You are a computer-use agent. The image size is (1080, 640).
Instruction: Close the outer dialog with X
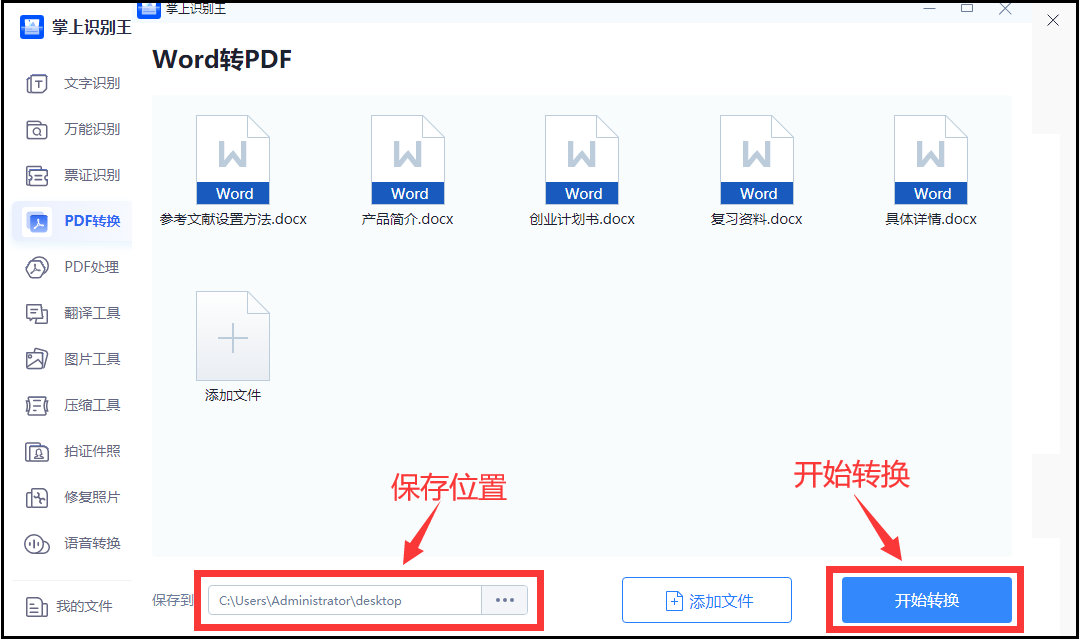click(x=1052, y=21)
